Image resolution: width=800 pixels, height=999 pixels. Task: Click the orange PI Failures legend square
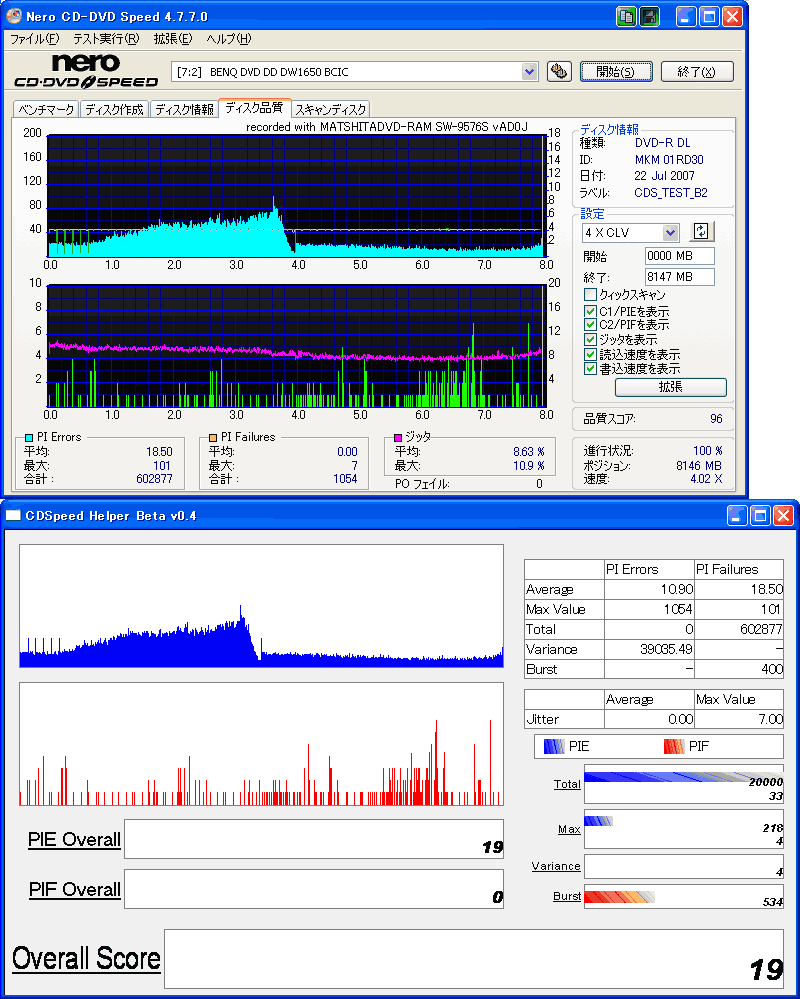coord(213,437)
